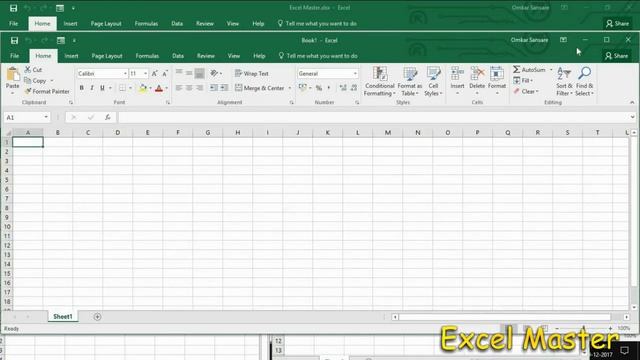Toggle Align Right

199,88
